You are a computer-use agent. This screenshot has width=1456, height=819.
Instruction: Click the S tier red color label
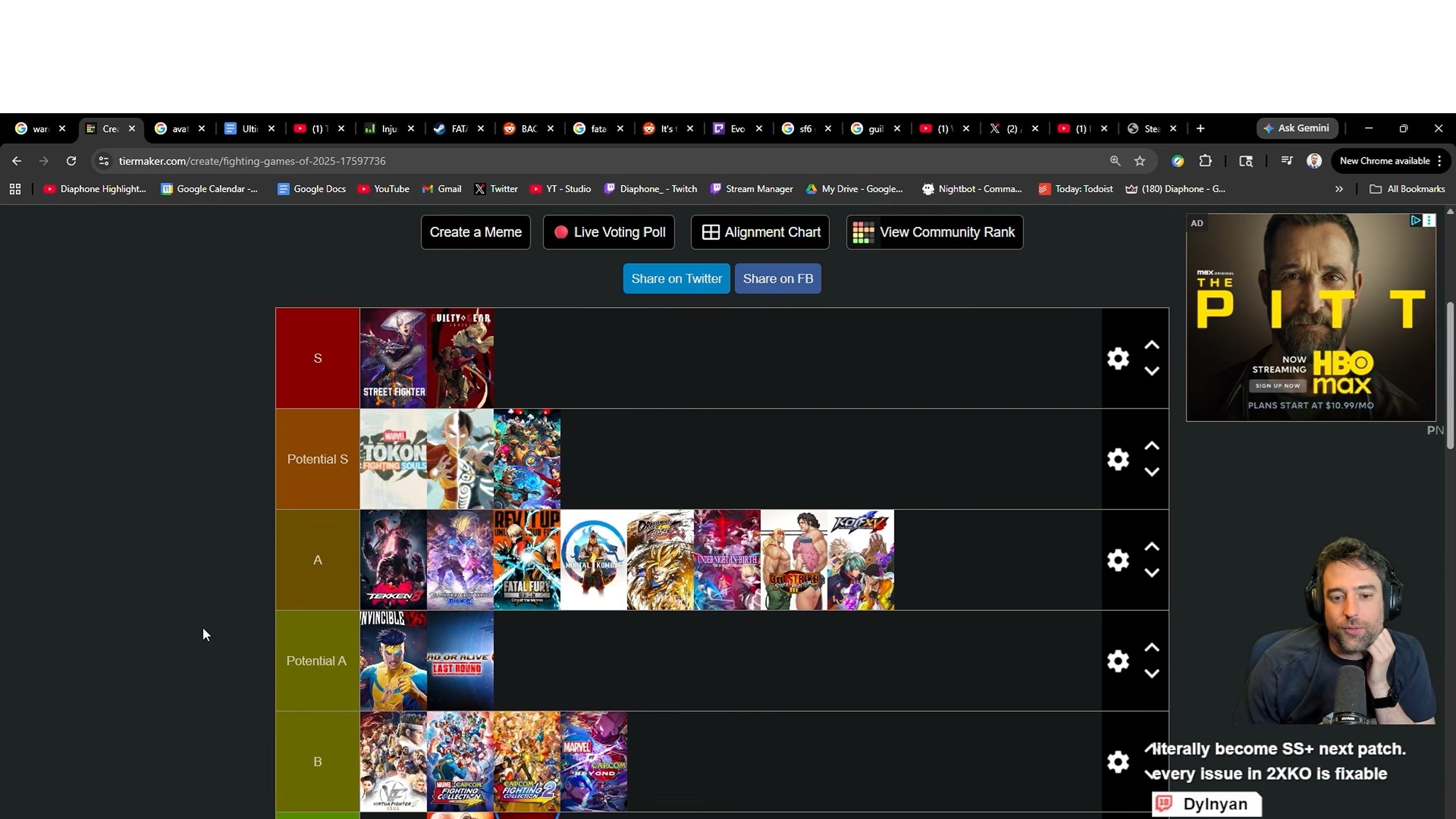317,358
